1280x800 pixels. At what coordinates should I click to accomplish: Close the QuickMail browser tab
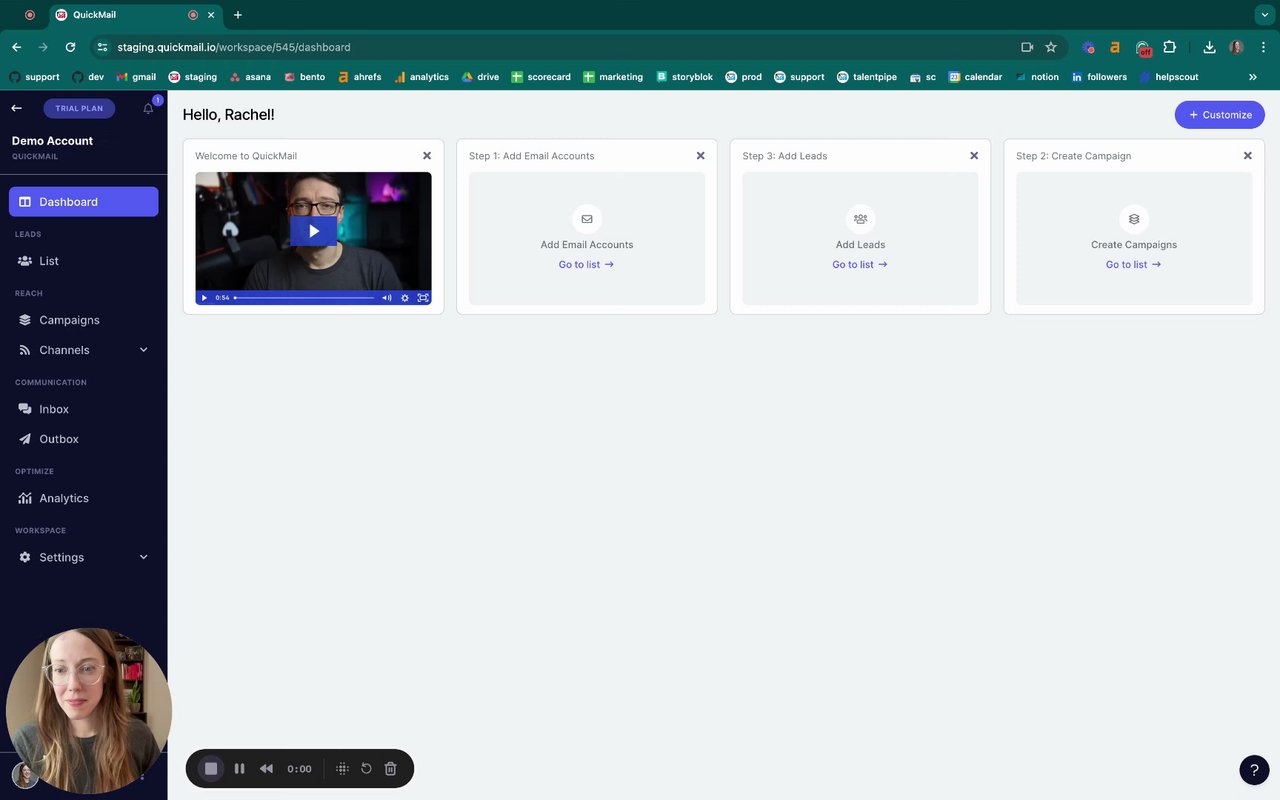click(x=212, y=15)
